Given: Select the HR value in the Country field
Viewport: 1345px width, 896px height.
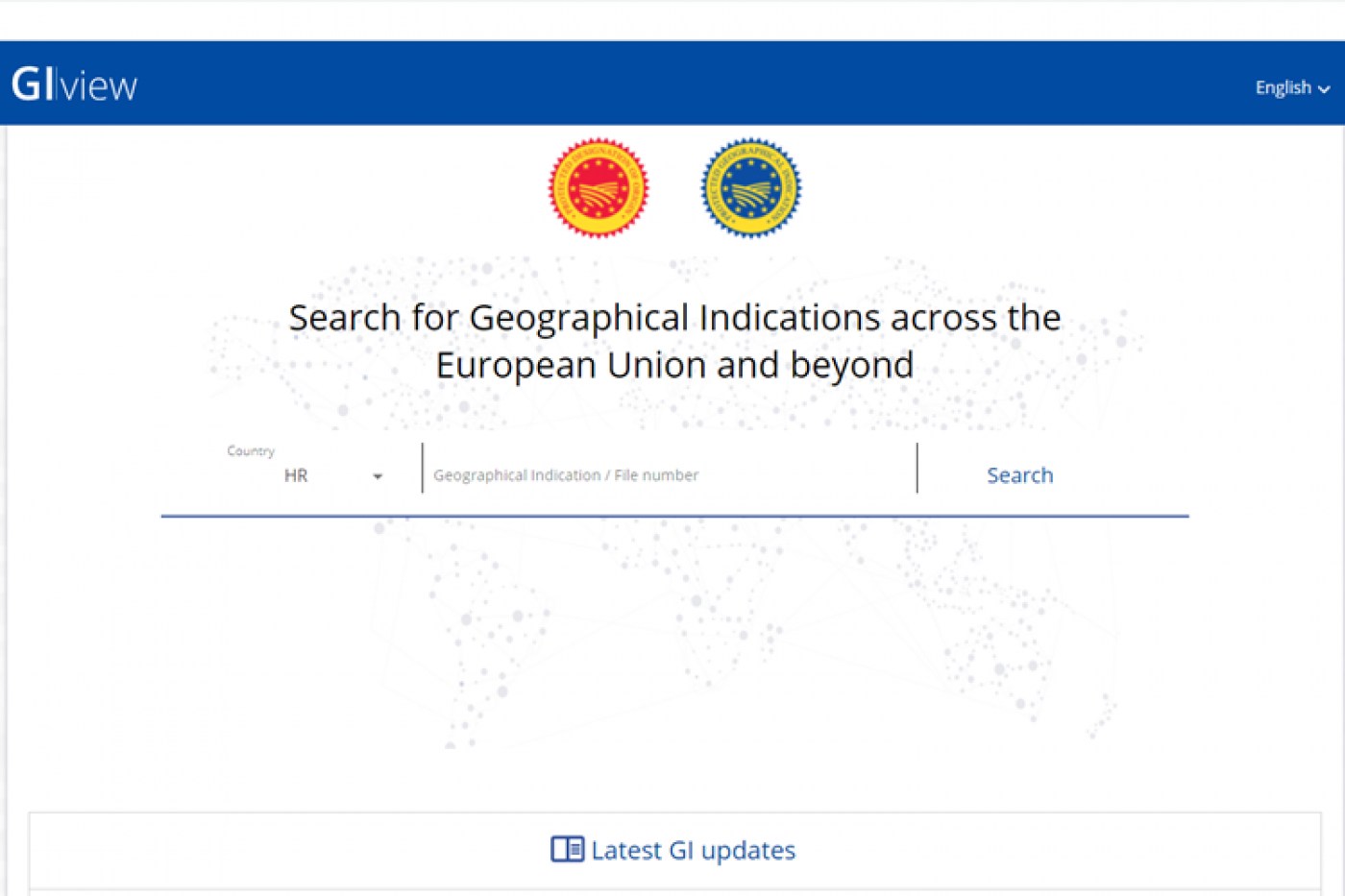Looking at the screenshot, I should click(x=296, y=475).
